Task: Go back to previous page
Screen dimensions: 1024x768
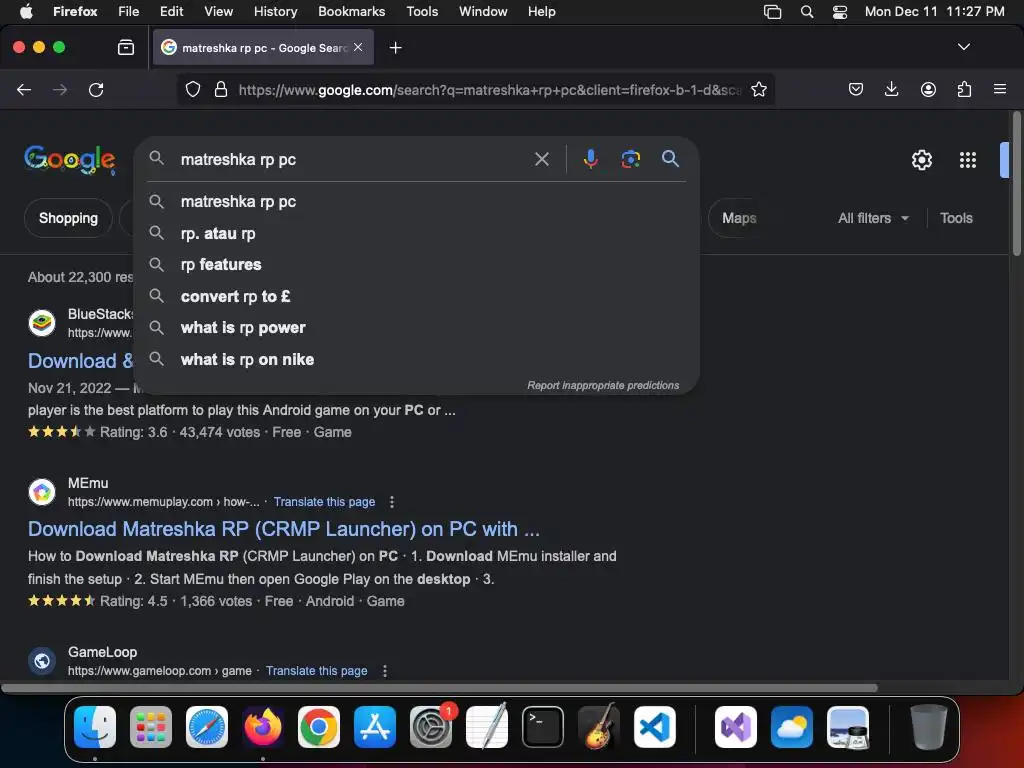Action: coord(24,89)
